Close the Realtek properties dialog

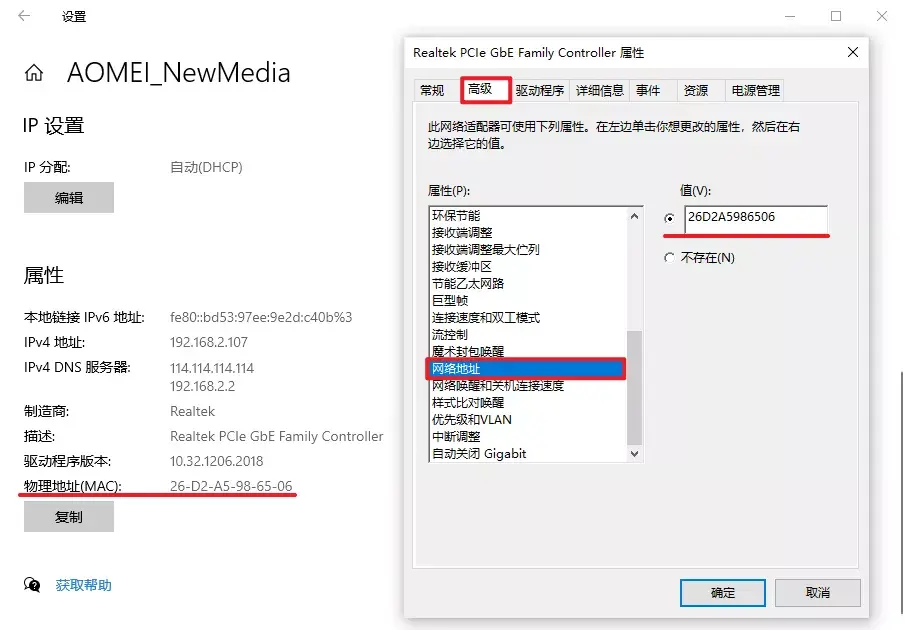(852, 52)
